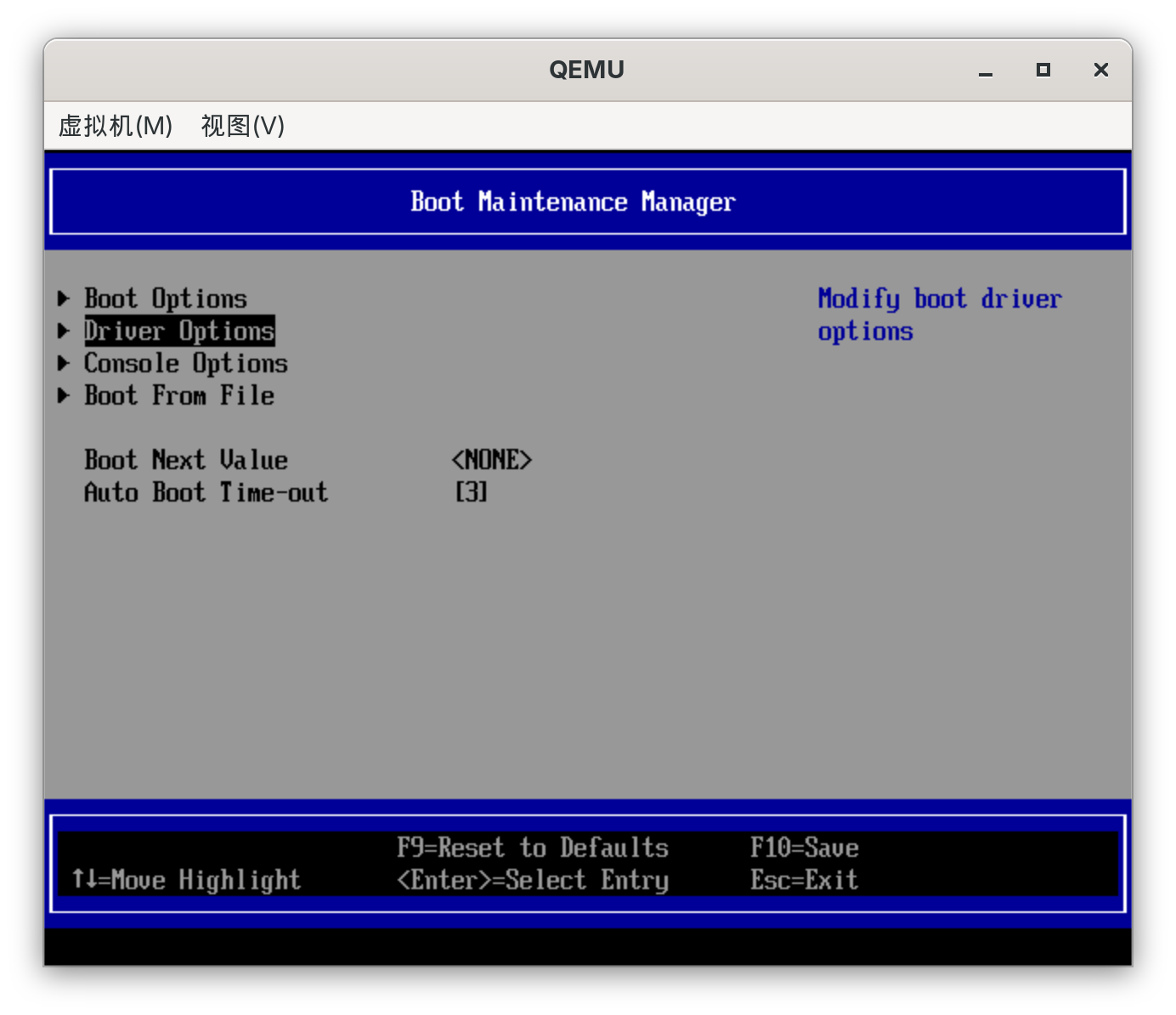The width and height of the screenshot is (1176, 1015).
Task: Click the arrow beside Boot Options
Action: [64, 298]
